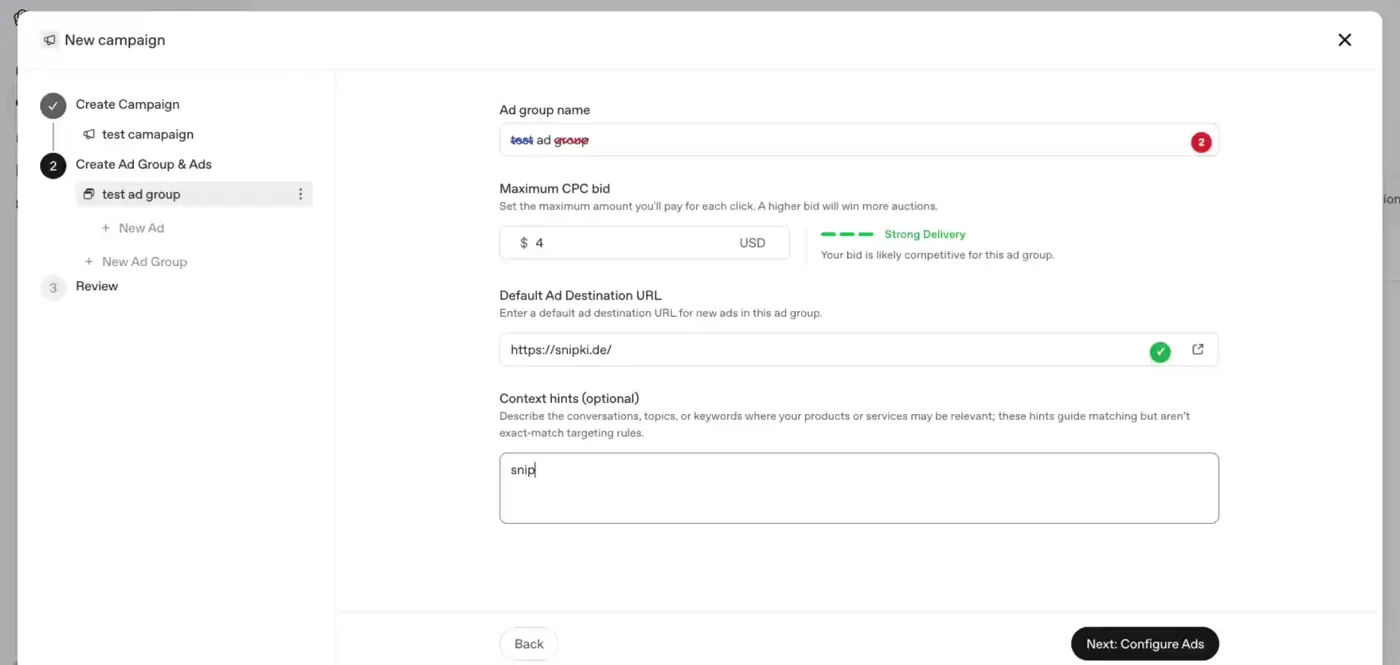Click the green URL validation checkmark
1400x665 pixels.
[x=1160, y=351]
